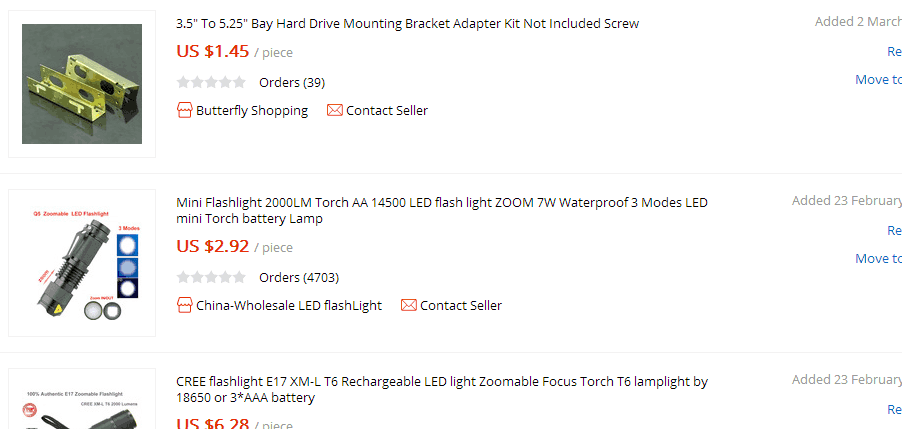Click Orders (4703) on flashlight listing

[x=299, y=278]
